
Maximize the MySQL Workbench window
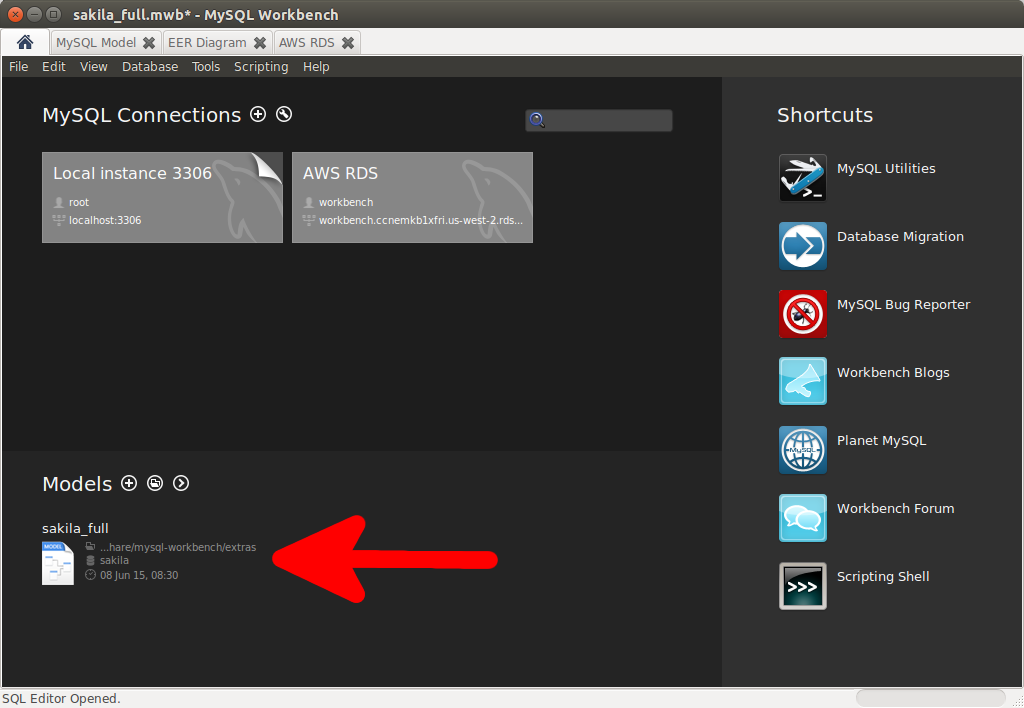click(54, 14)
